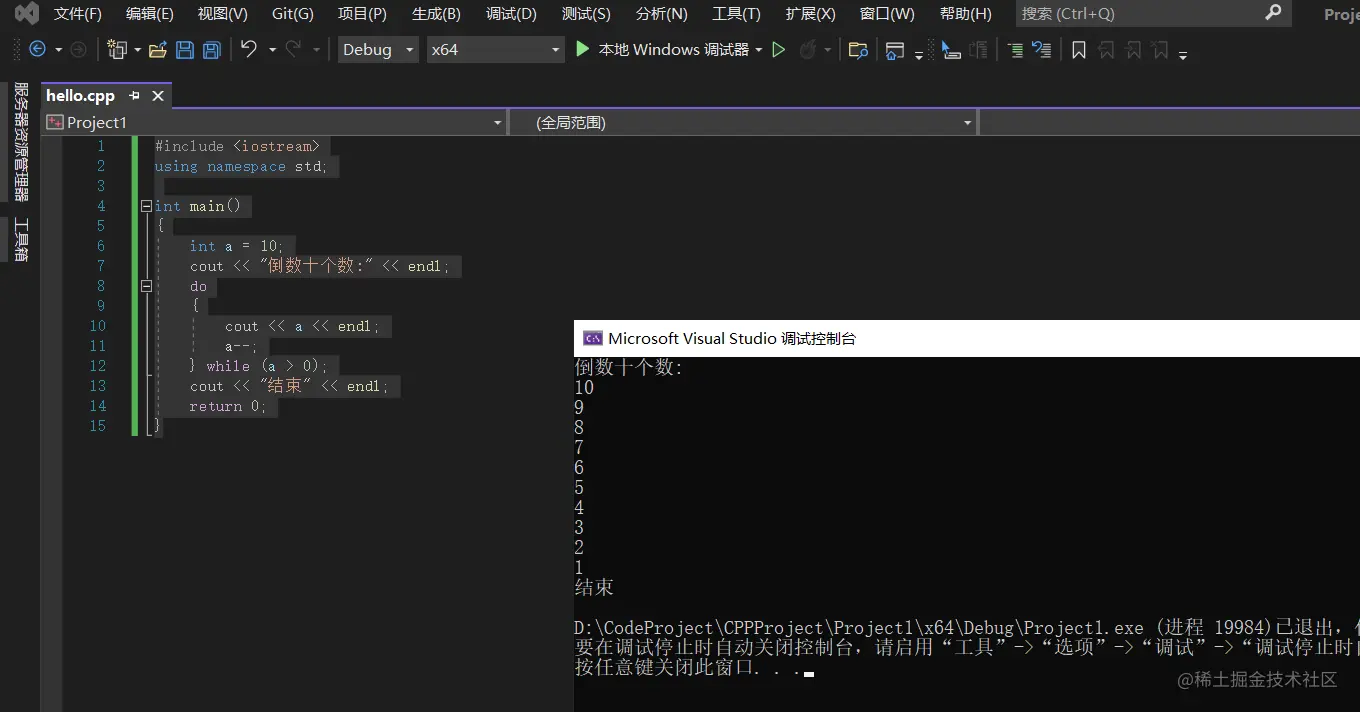Screen dimensions: 1360x712
Task: Open the 项目(P) menu
Action: (x=362, y=13)
